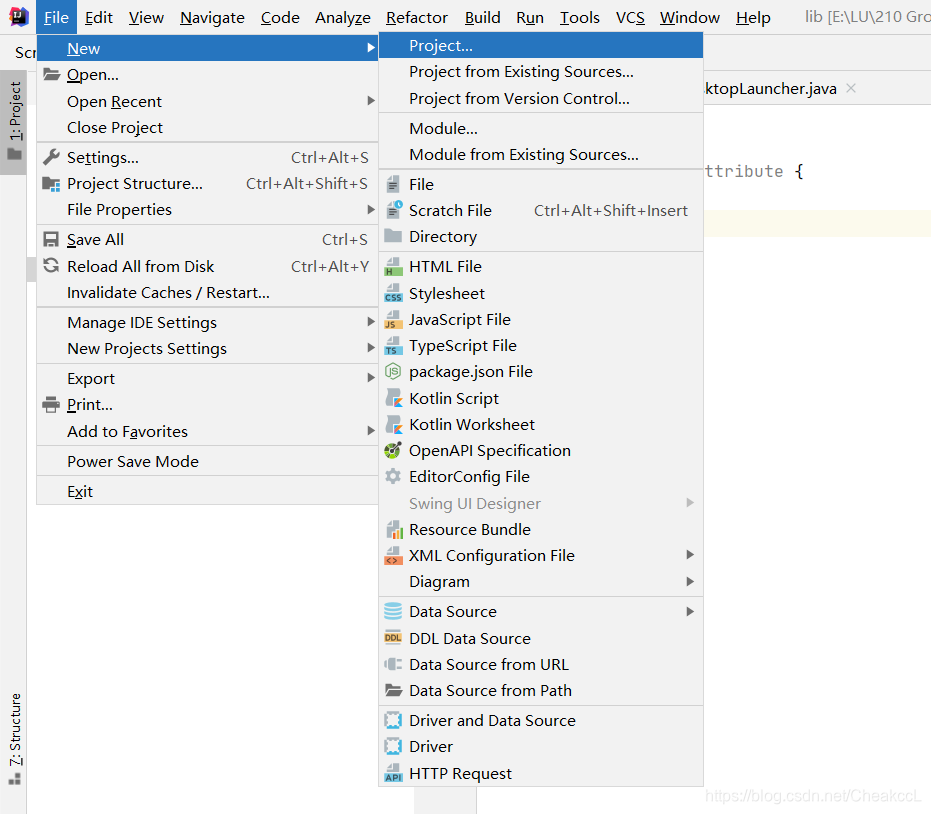Expand the Manage IDE Settings submenu arrow
Screen dimensions: 931x814
(371, 322)
